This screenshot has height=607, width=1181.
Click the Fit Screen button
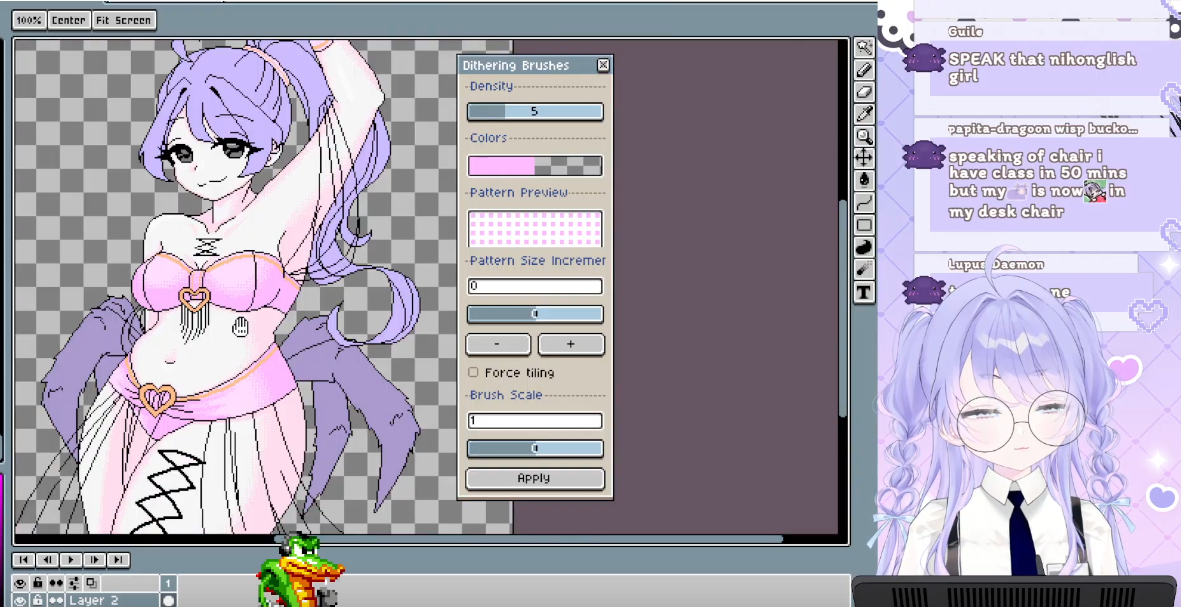point(124,20)
